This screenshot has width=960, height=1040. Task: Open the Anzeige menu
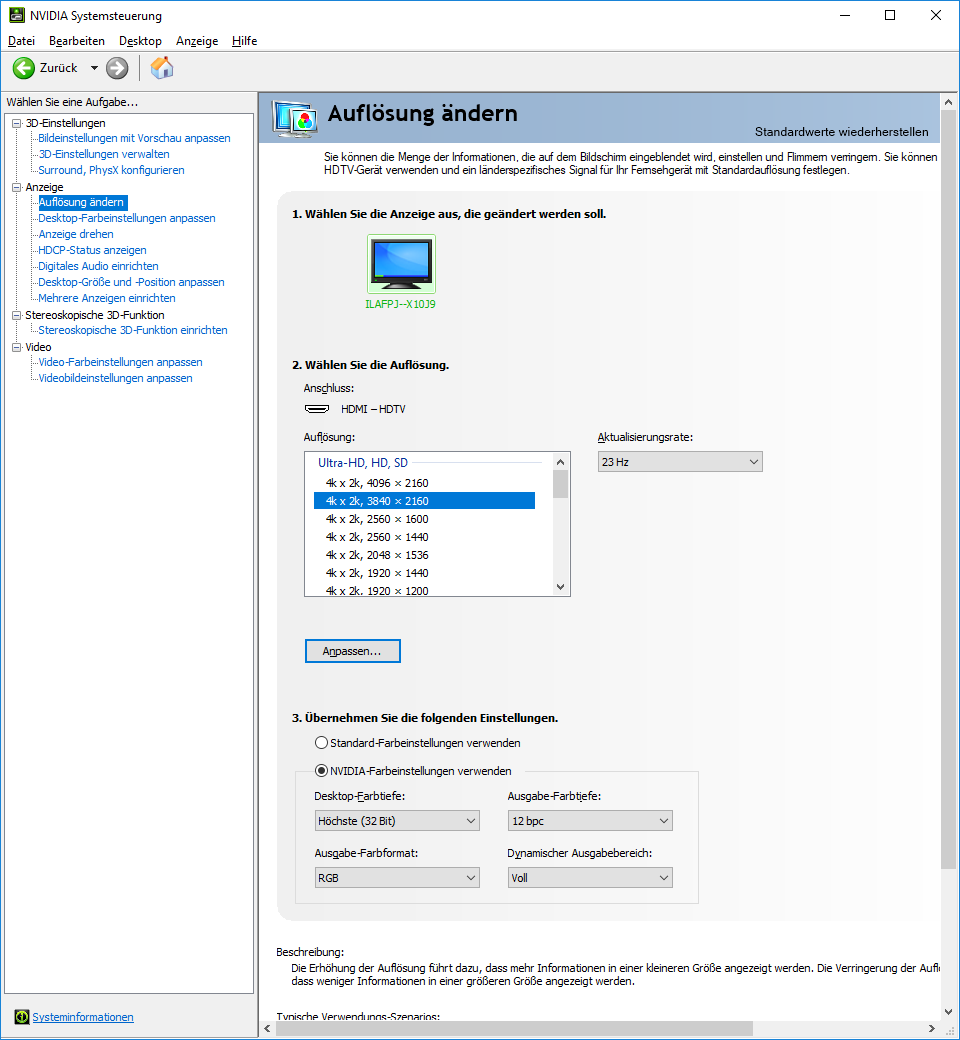[x=197, y=40]
